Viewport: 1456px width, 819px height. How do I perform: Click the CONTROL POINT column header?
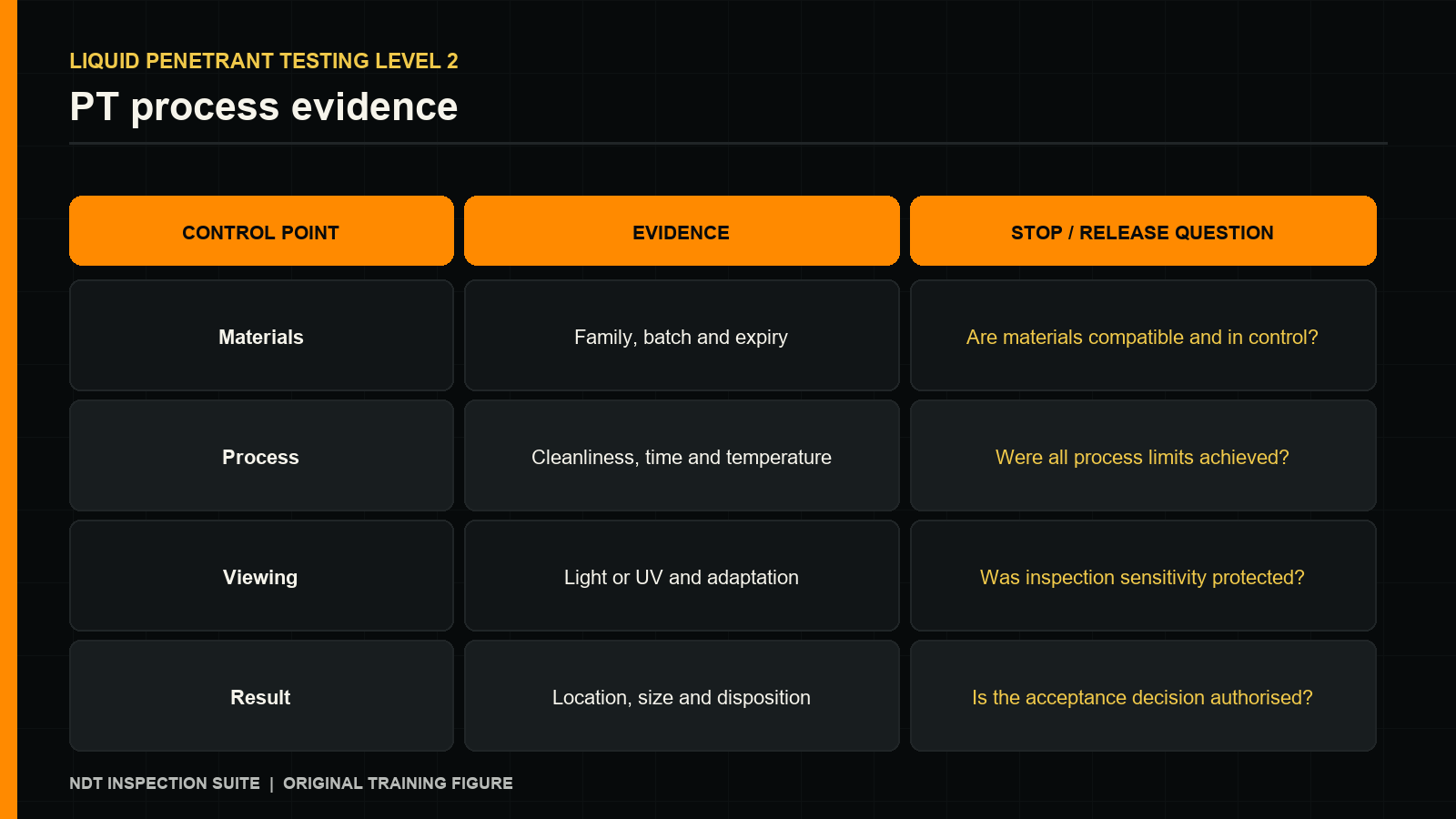point(261,231)
